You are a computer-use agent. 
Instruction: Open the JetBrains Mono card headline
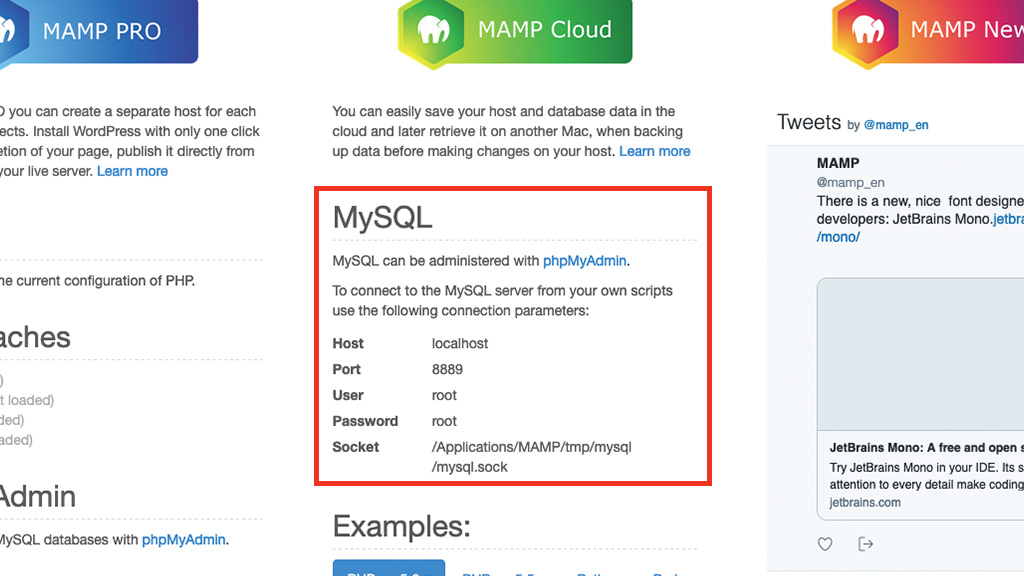[x=927, y=448]
